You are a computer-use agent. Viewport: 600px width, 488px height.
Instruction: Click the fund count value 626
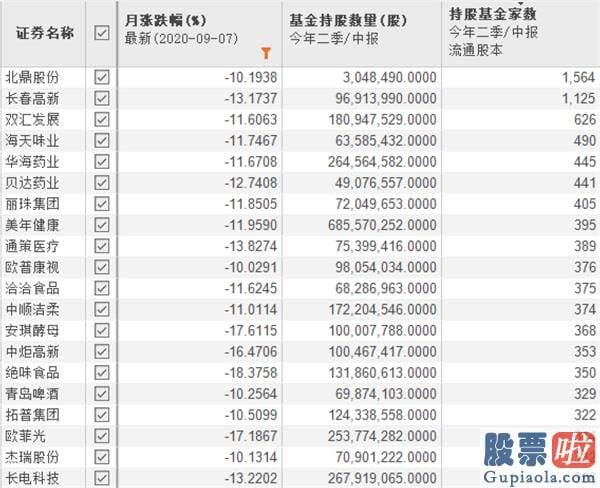tap(585, 119)
